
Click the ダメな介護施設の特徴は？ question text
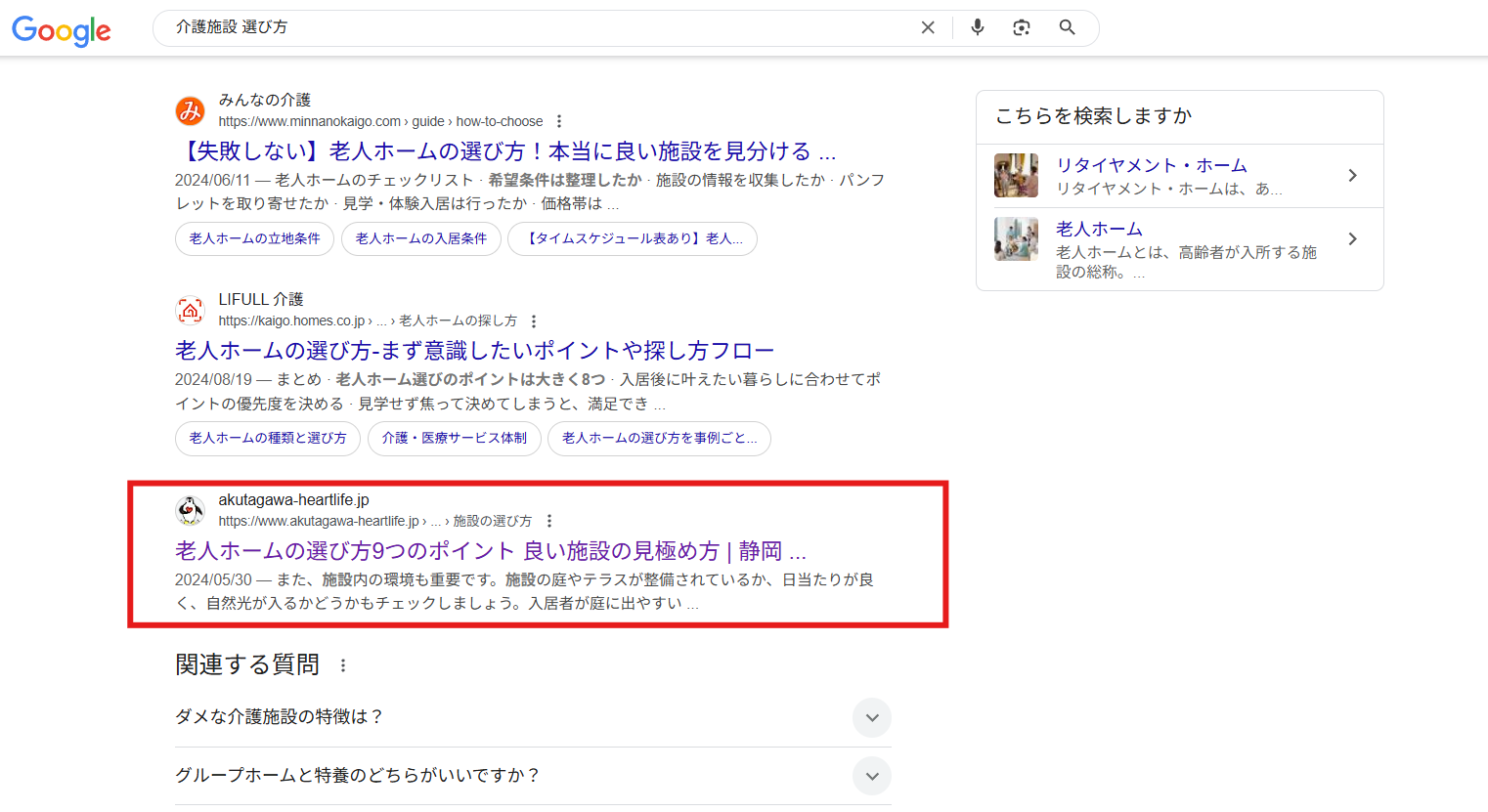[x=279, y=717]
